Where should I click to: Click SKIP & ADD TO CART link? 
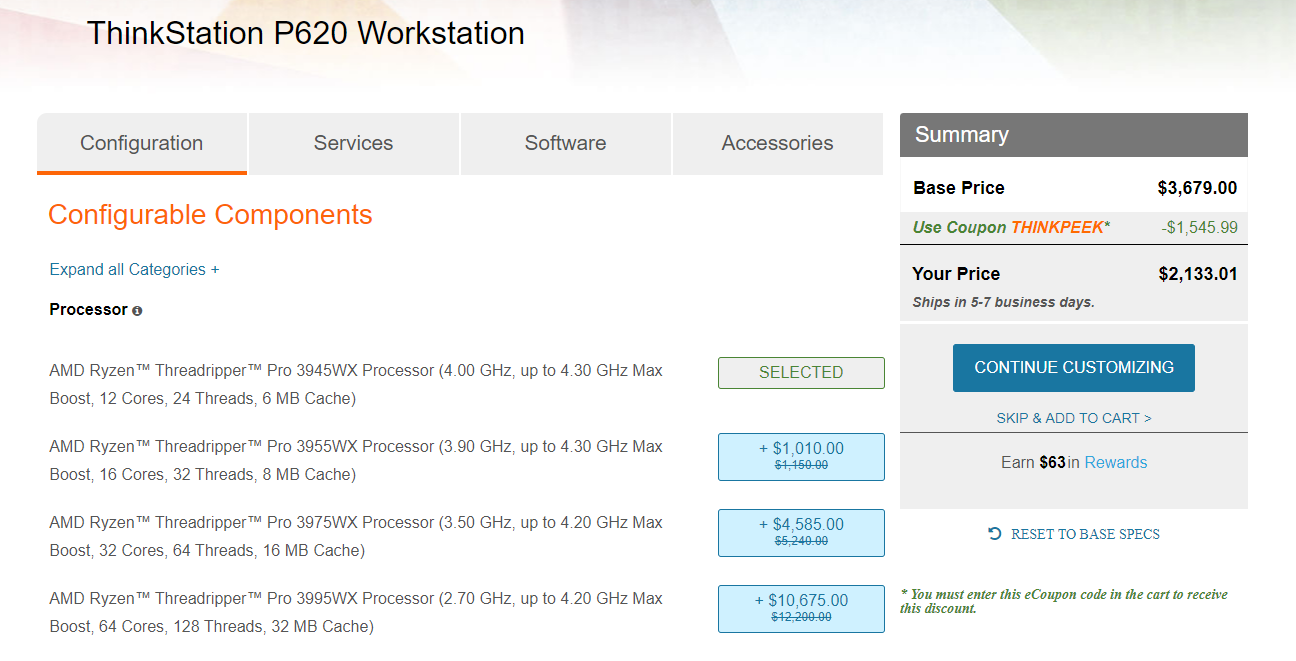pyautogui.click(x=1074, y=418)
